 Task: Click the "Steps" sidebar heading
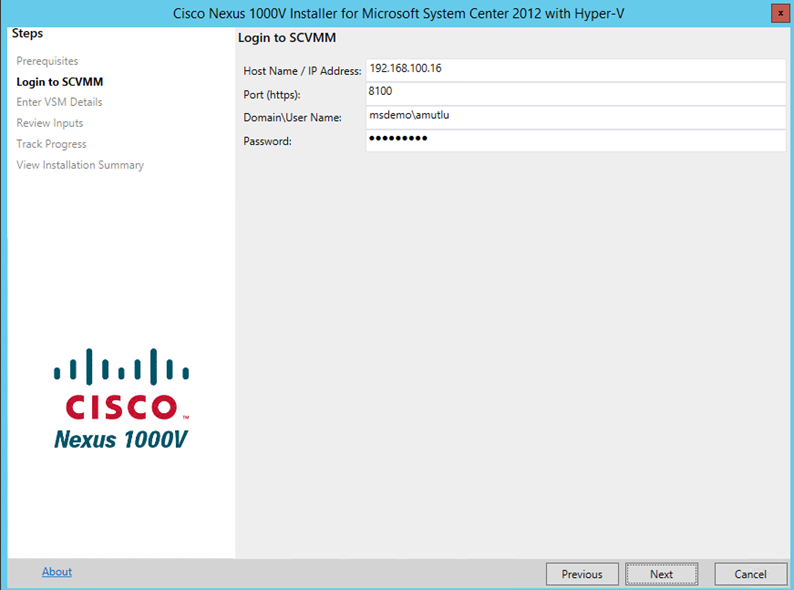click(27, 33)
